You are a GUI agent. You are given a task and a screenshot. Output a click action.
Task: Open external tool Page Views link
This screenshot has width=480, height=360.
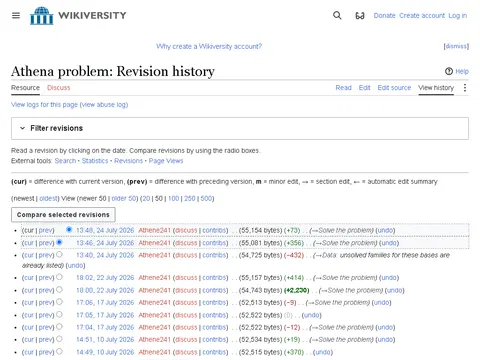tap(166, 161)
